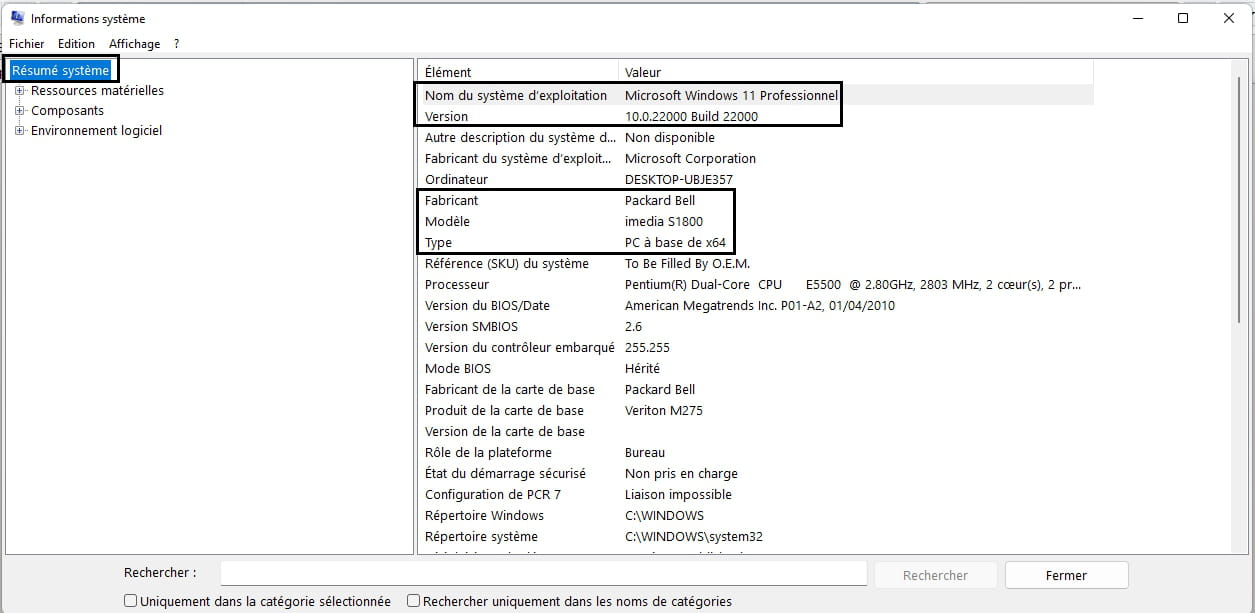Viewport: 1255px width, 613px height.
Task: Expand the Composants tree node
Action: pyautogui.click(x=19, y=111)
